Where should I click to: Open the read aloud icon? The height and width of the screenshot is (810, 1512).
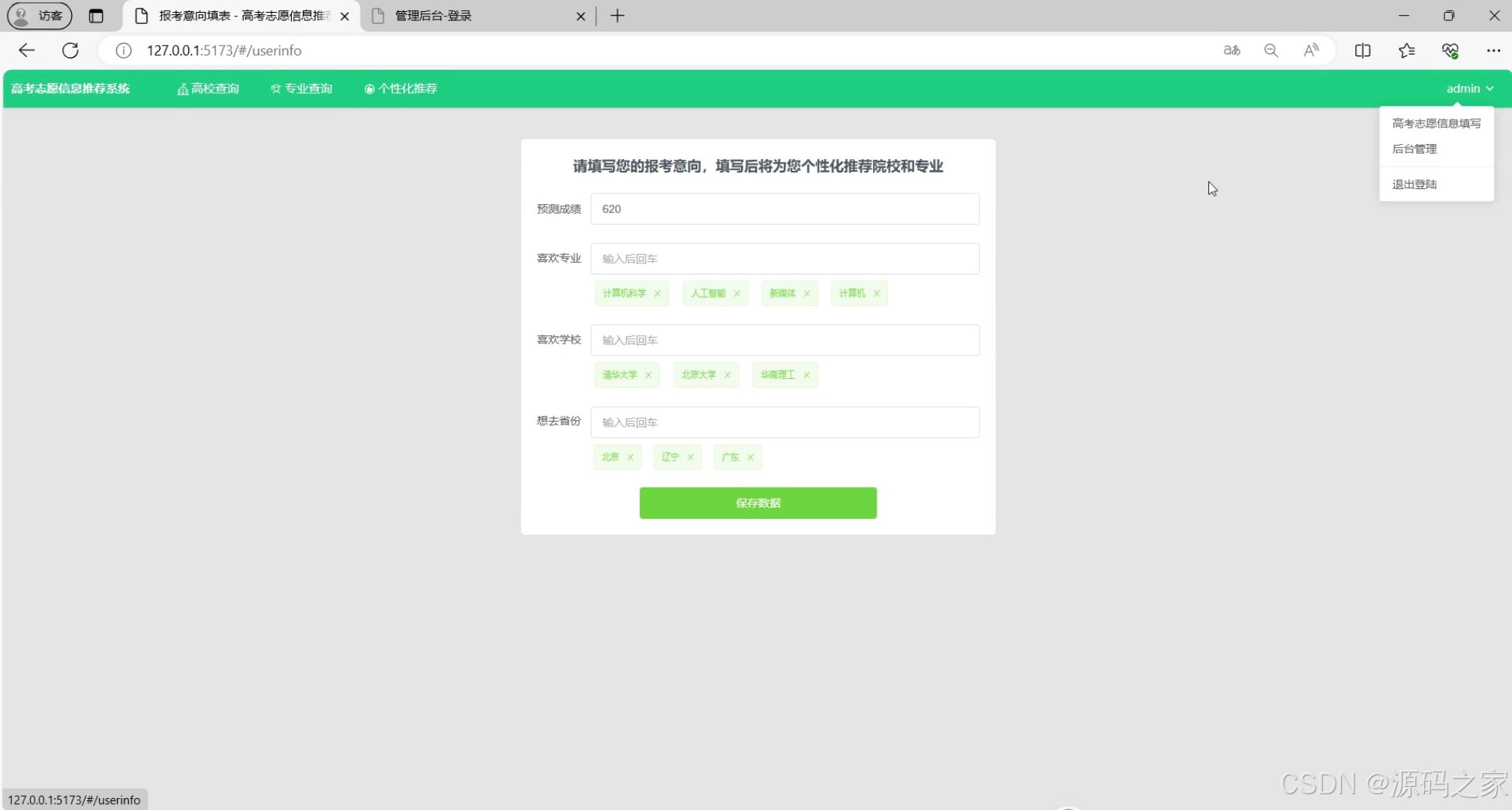click(1310, 50)
